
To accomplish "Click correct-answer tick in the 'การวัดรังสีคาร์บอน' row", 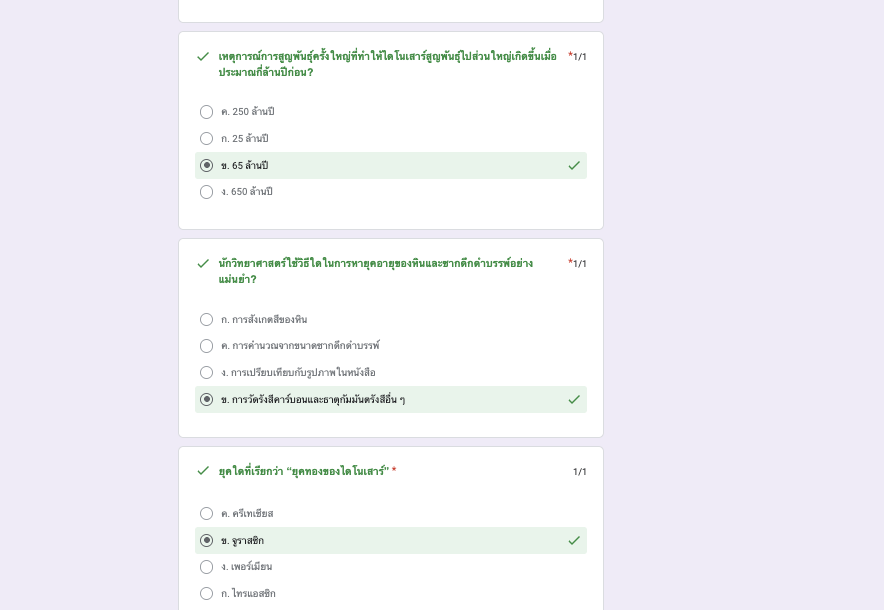I will (x=574, y=400).
